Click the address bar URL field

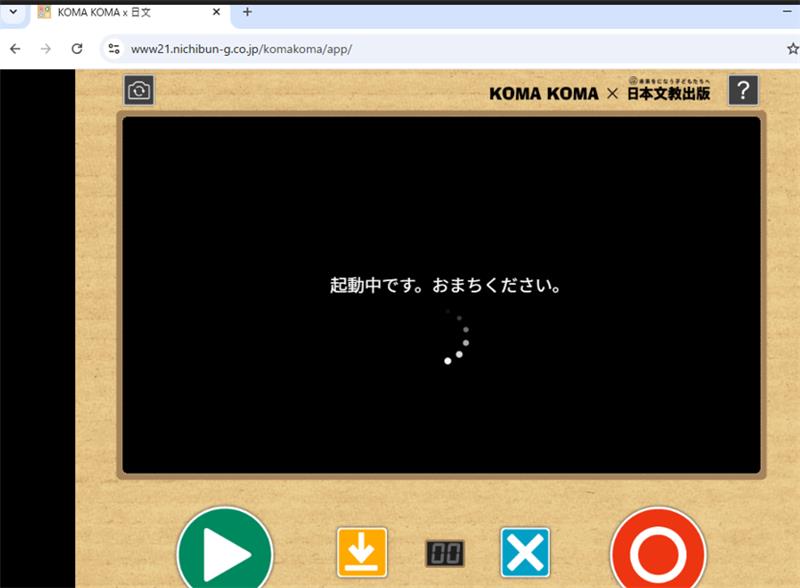pyautogui.click(x=449, y=49)
